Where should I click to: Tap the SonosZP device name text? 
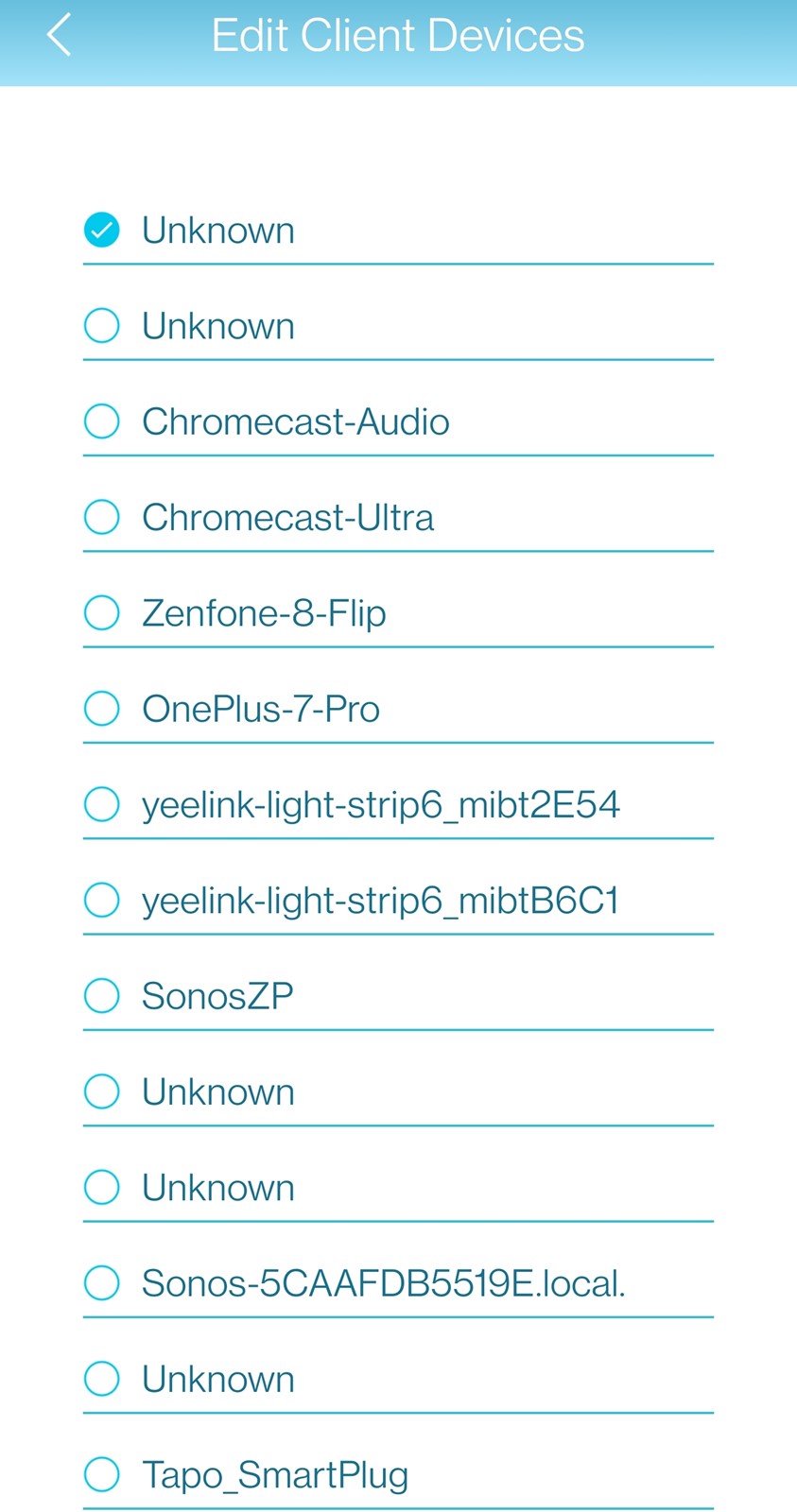click(x=217, y=996)
